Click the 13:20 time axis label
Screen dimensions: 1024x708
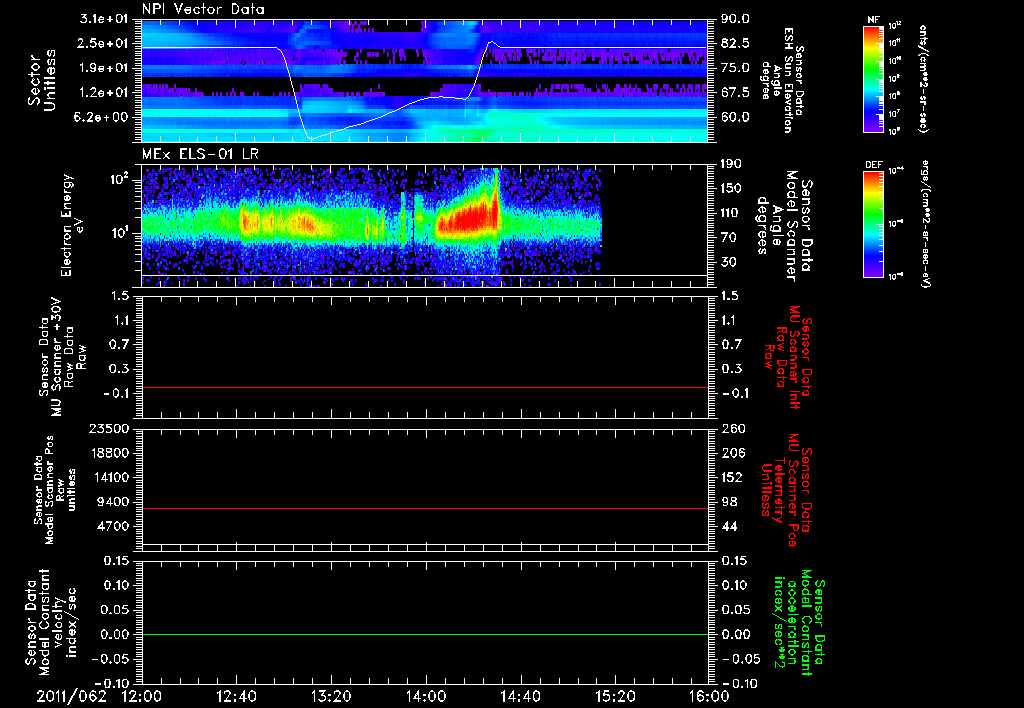(331, 697)
